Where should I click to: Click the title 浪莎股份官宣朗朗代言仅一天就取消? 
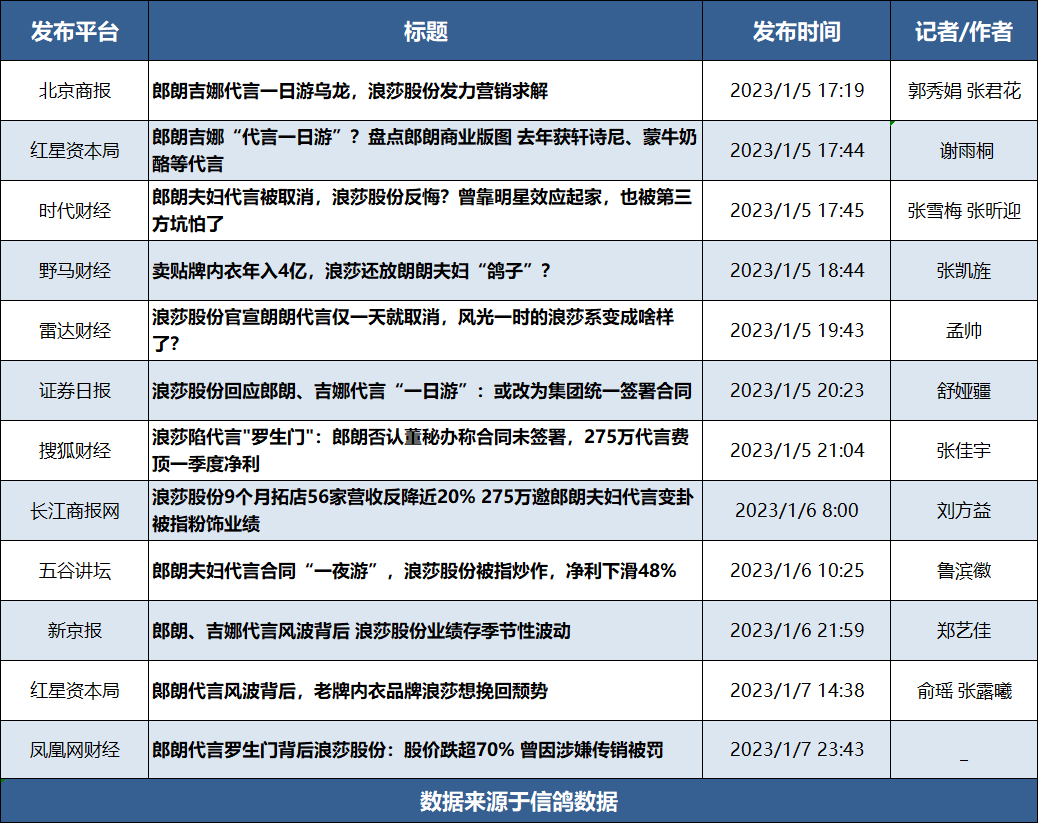click(426, 330)
